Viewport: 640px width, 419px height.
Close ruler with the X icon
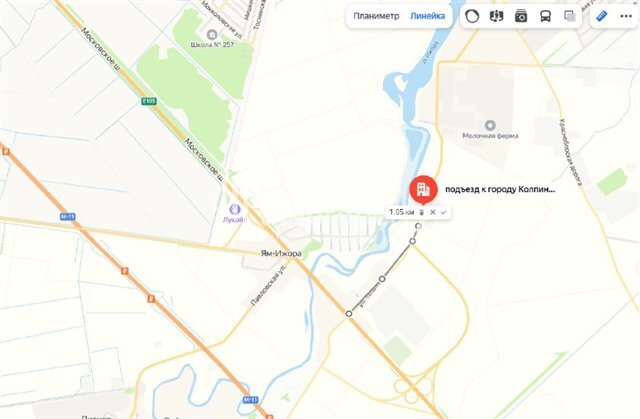(x=433, y=212)
